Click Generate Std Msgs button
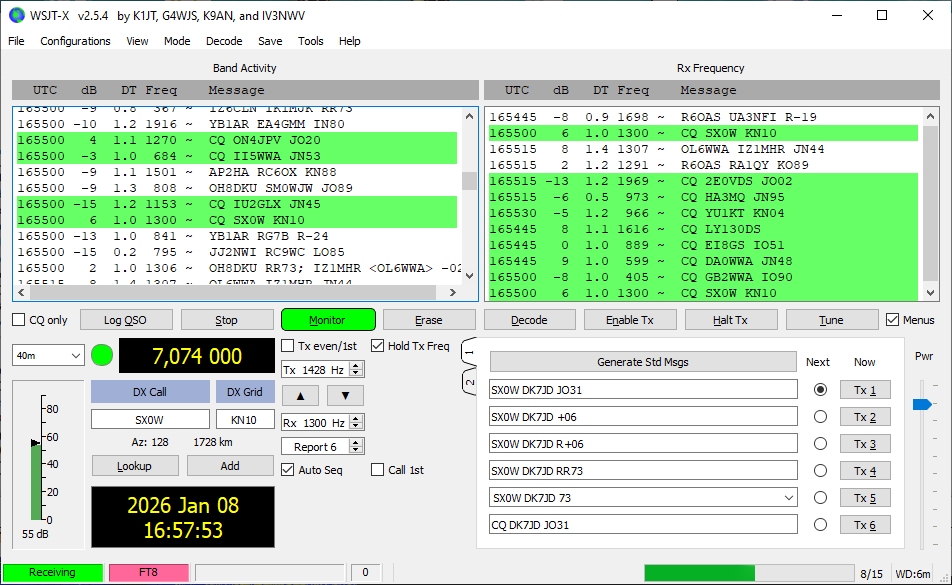Image resolution: width=952 pixels, height=585 pixels. [643, 362]
